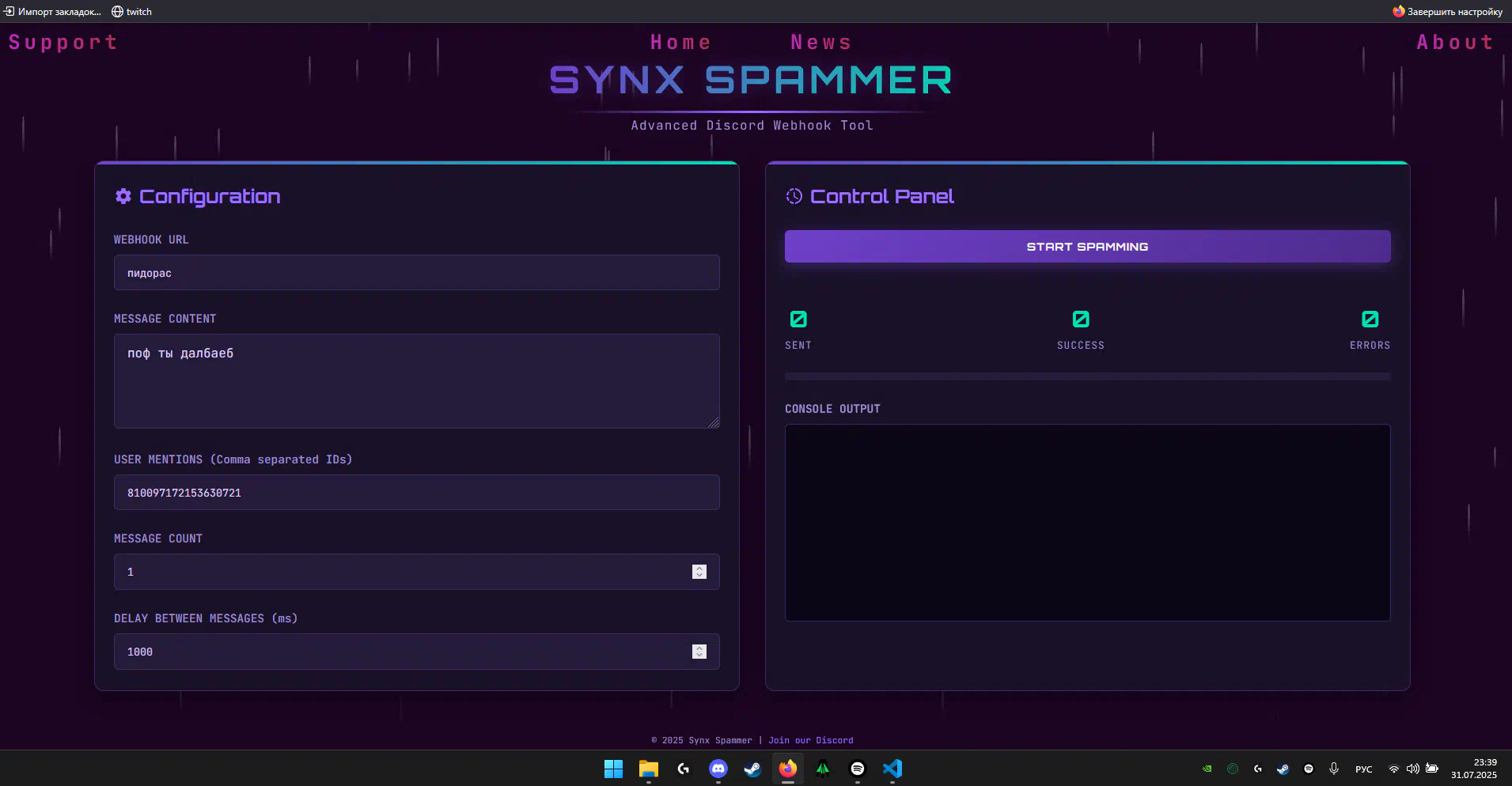Viewport: 1512px width, 786px height.
Task: Click the Success counter icon
Action: click(x=1081, y=319)
